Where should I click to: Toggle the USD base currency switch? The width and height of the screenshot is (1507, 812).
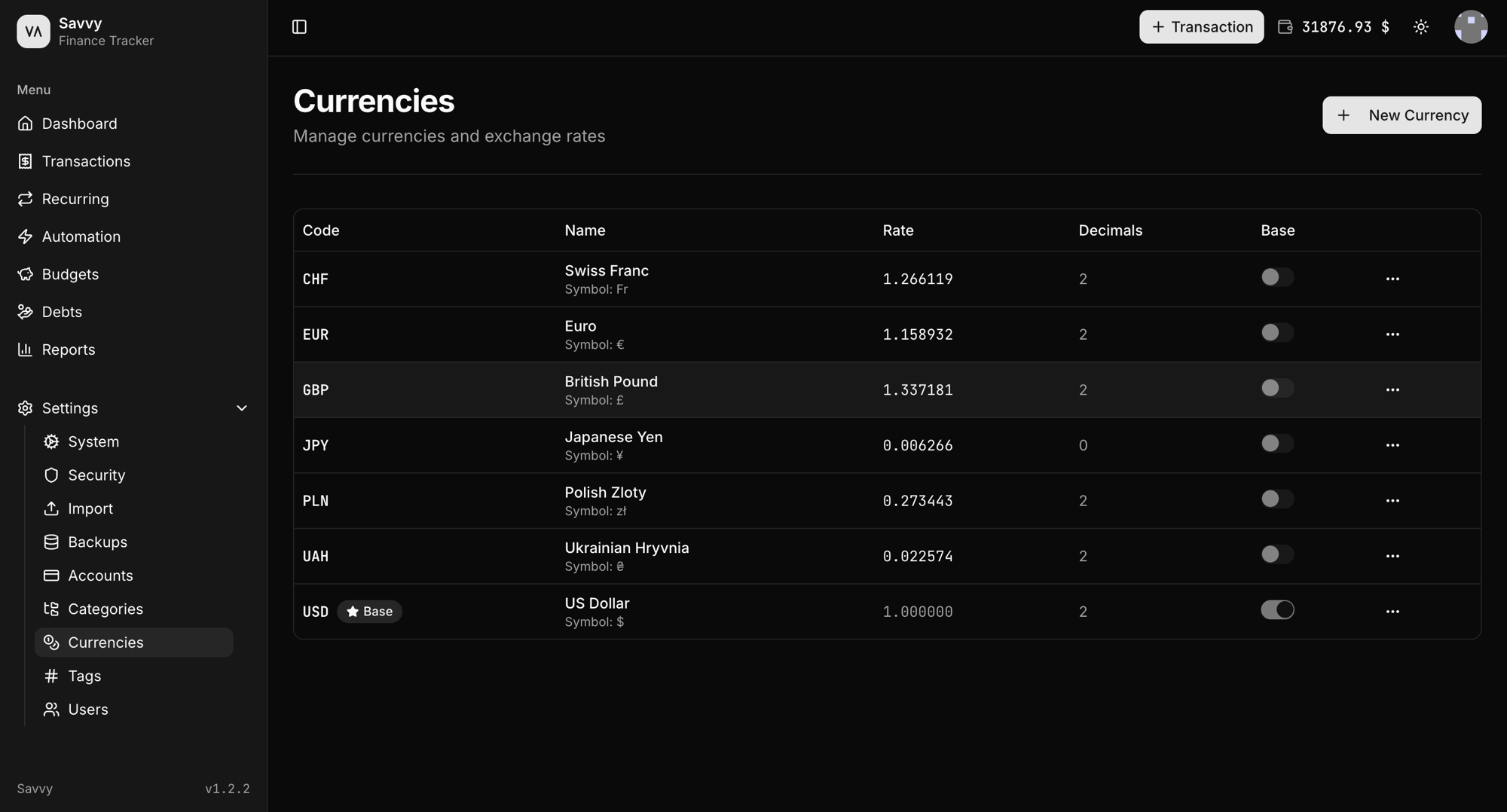(1277, 610)
